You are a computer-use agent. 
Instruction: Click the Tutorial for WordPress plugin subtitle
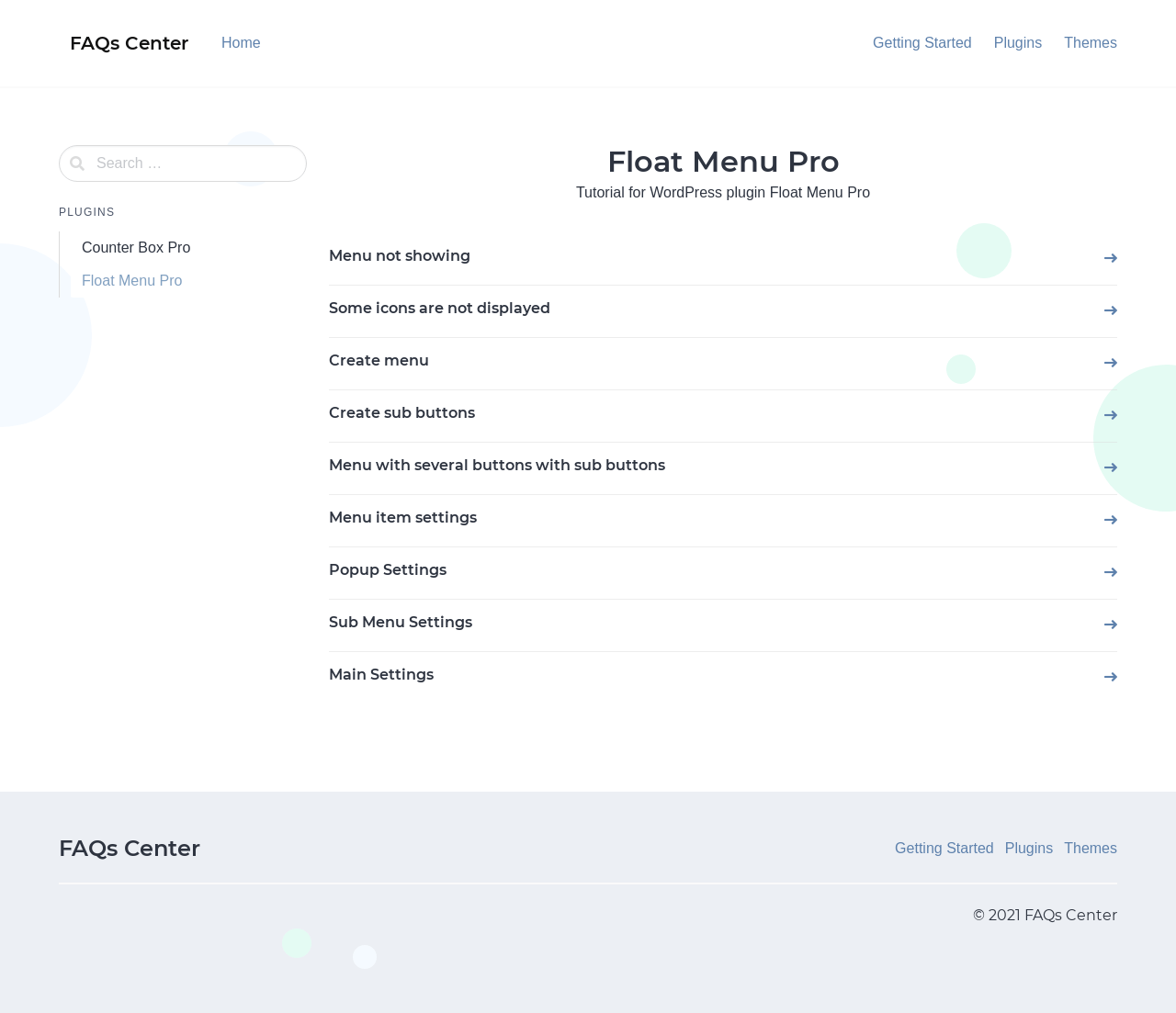(x=723, y=193)
